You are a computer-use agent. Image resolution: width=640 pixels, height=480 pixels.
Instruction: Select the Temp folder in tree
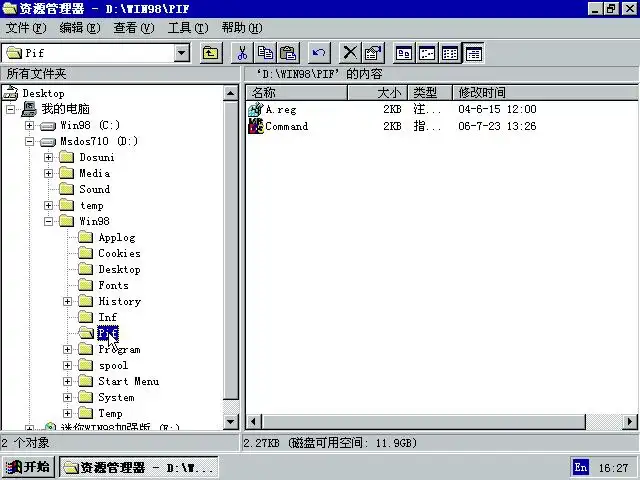[x=110, y=413]
